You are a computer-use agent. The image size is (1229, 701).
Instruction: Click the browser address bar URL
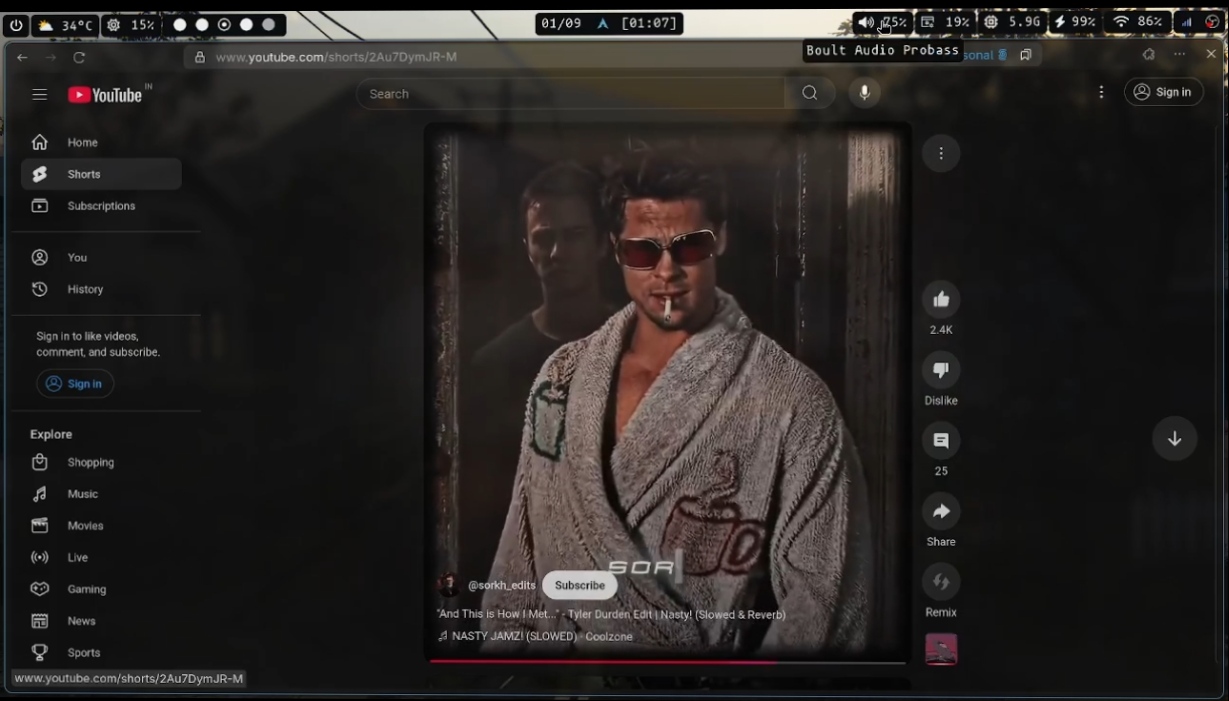pyautogui.click(x=336, y=57)
